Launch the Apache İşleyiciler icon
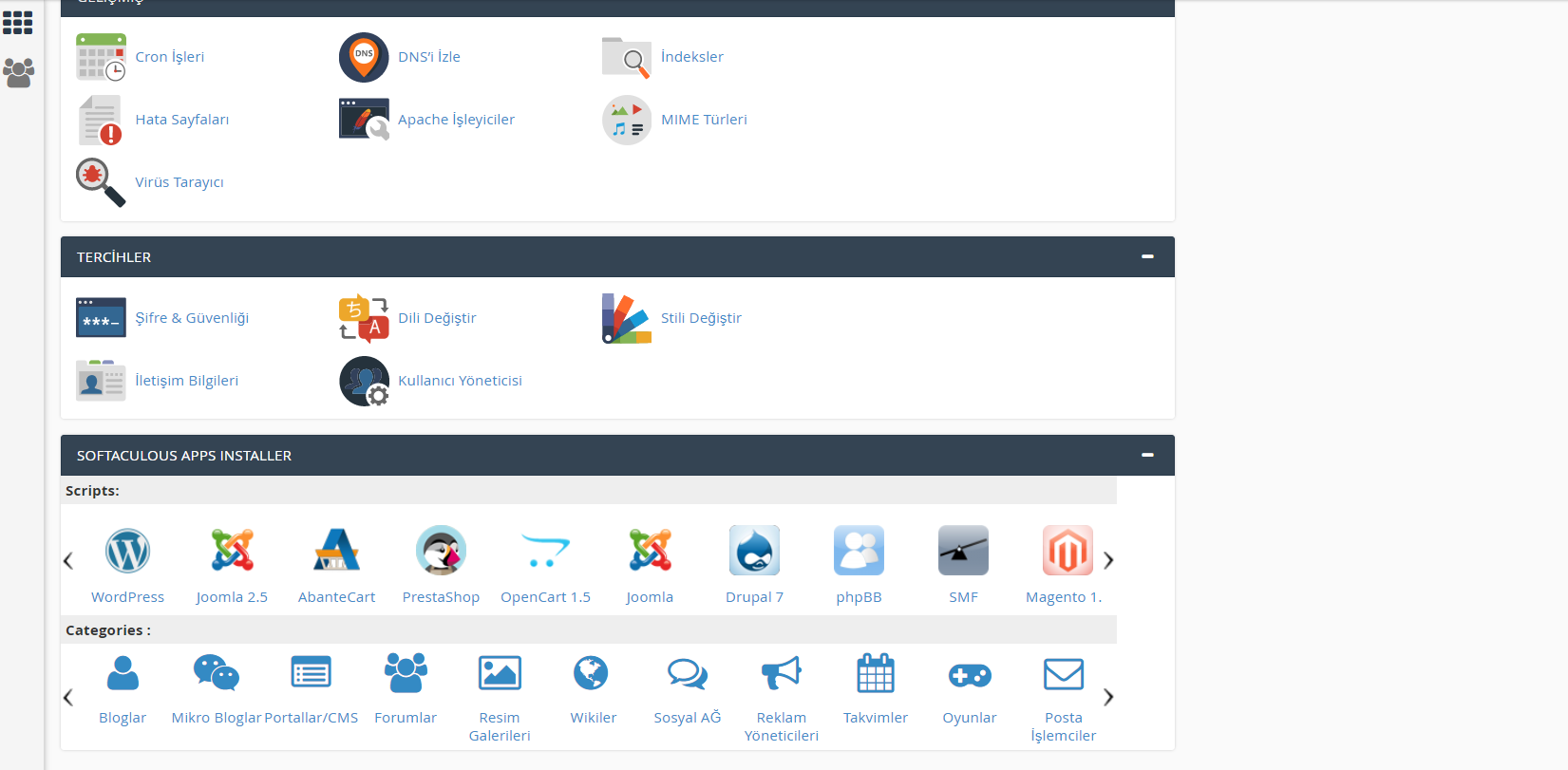 coord(364,120)
